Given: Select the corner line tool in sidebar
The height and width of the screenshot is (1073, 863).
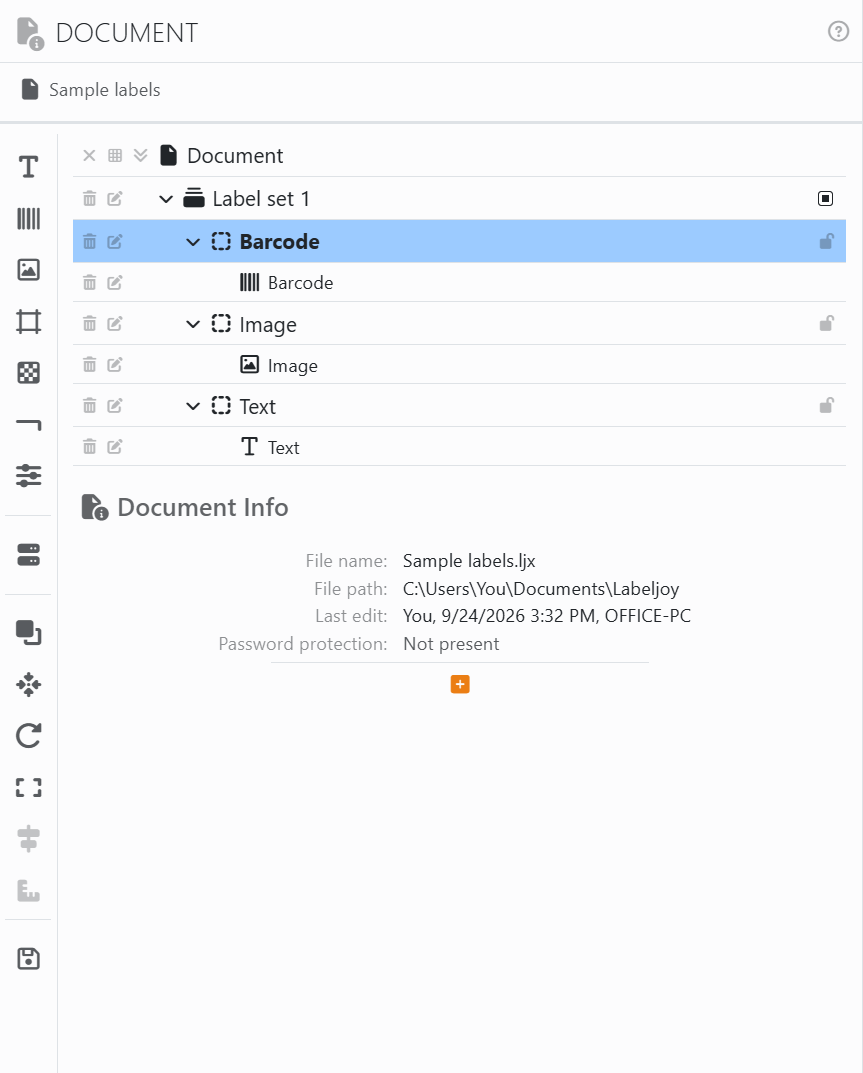Looking at the screenshot, I should click(x=28, y=425).
